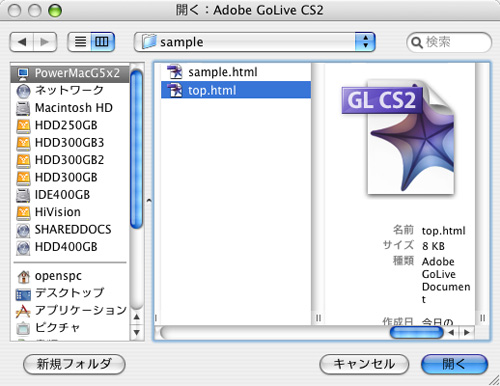Open the Macintosh HD volume
500x386 pixels.
coord(70,108)
